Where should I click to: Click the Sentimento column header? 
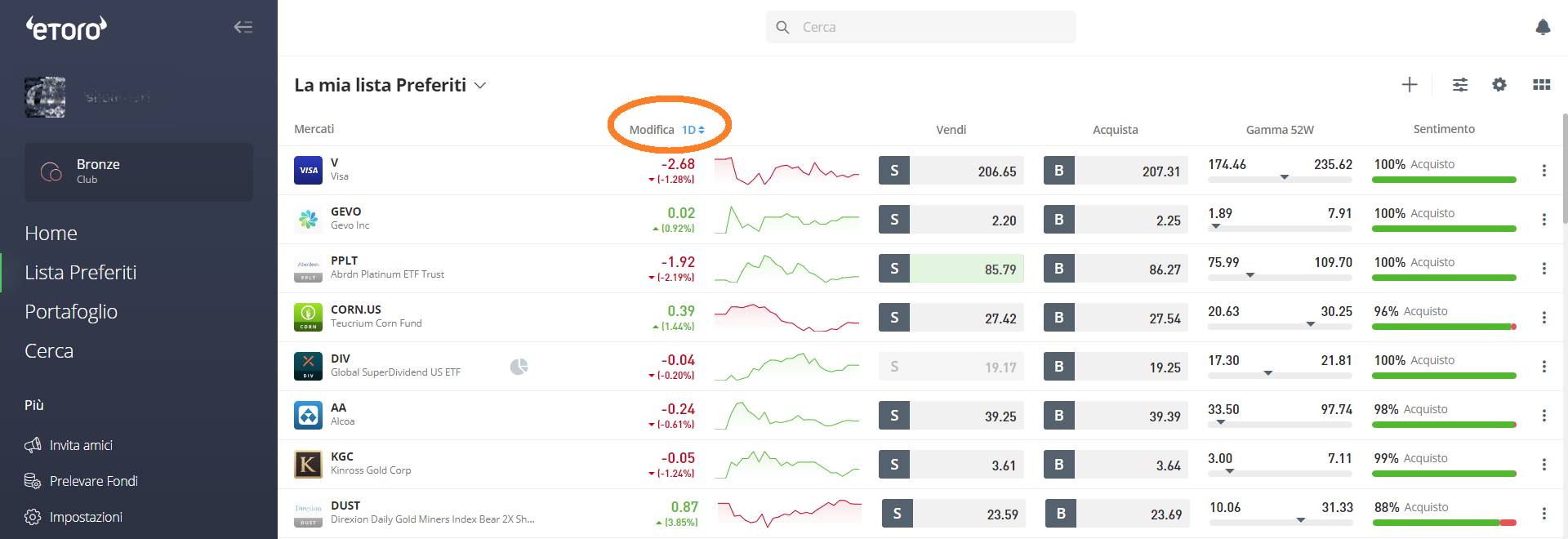(1444, 129)
